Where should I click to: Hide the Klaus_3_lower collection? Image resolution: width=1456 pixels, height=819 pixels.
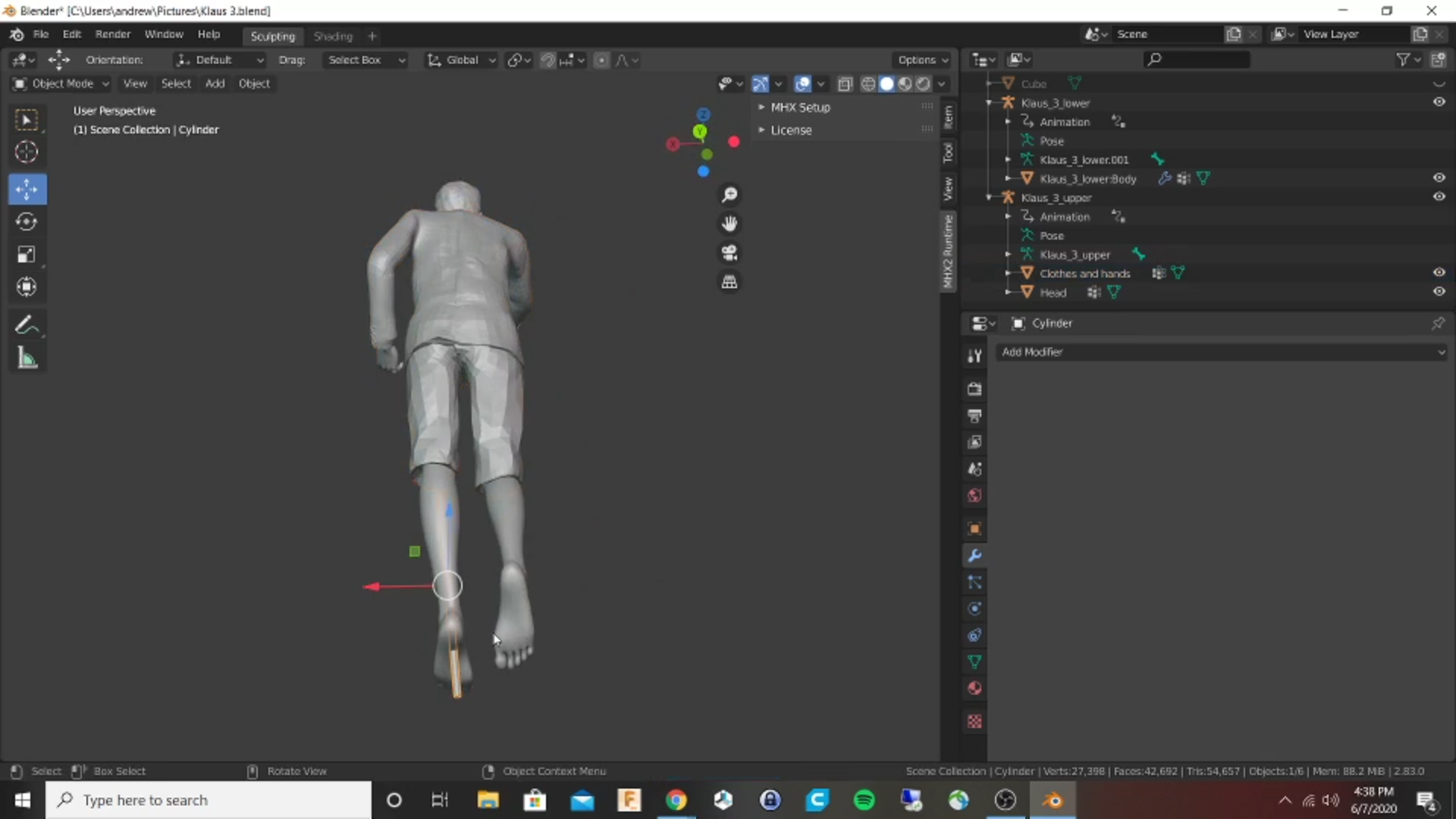[x=1439, y=102]
